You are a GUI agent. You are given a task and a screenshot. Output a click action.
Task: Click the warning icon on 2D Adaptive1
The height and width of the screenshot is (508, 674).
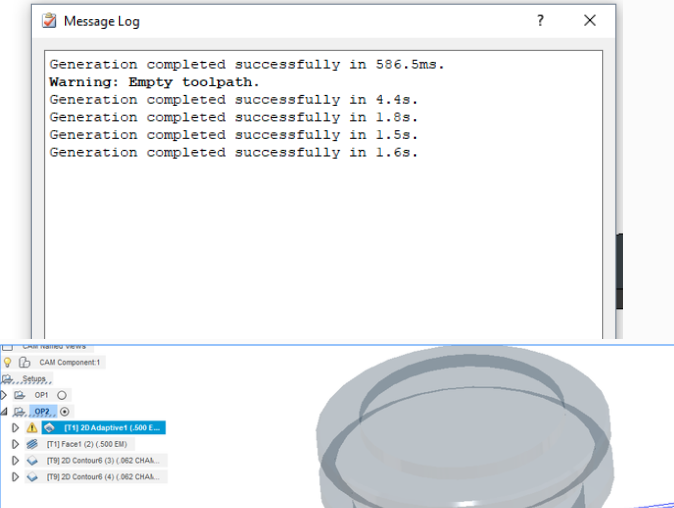(32, 428)
